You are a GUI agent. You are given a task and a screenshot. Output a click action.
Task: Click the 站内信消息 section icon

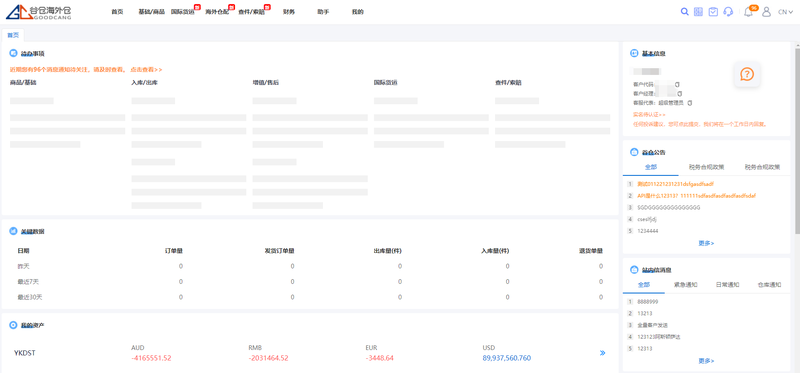pyautogui.click(x=634, y=269)
